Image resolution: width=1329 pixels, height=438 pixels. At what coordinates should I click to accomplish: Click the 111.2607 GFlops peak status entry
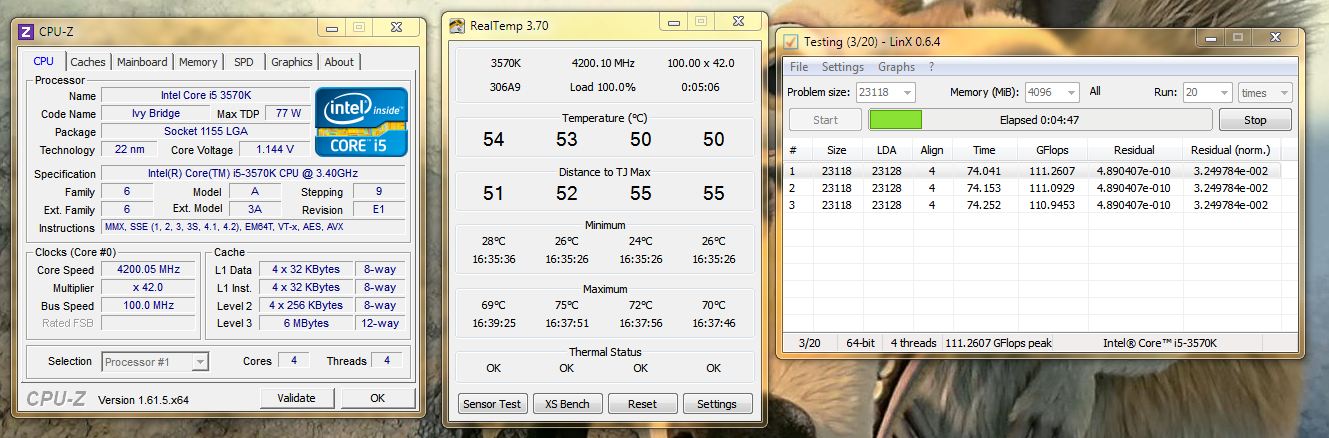[x=1000, y=343]
